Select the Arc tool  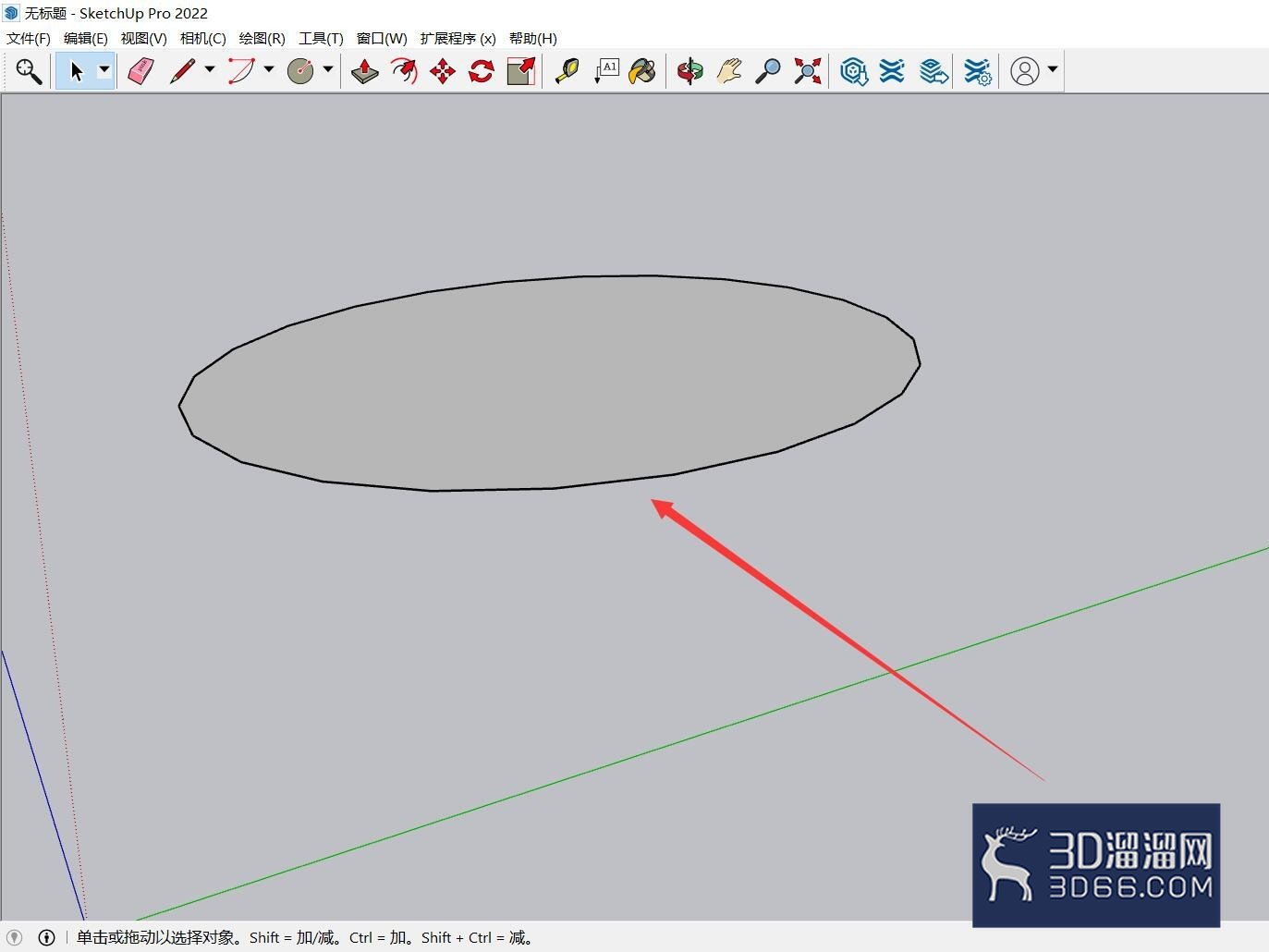point(241,71)
